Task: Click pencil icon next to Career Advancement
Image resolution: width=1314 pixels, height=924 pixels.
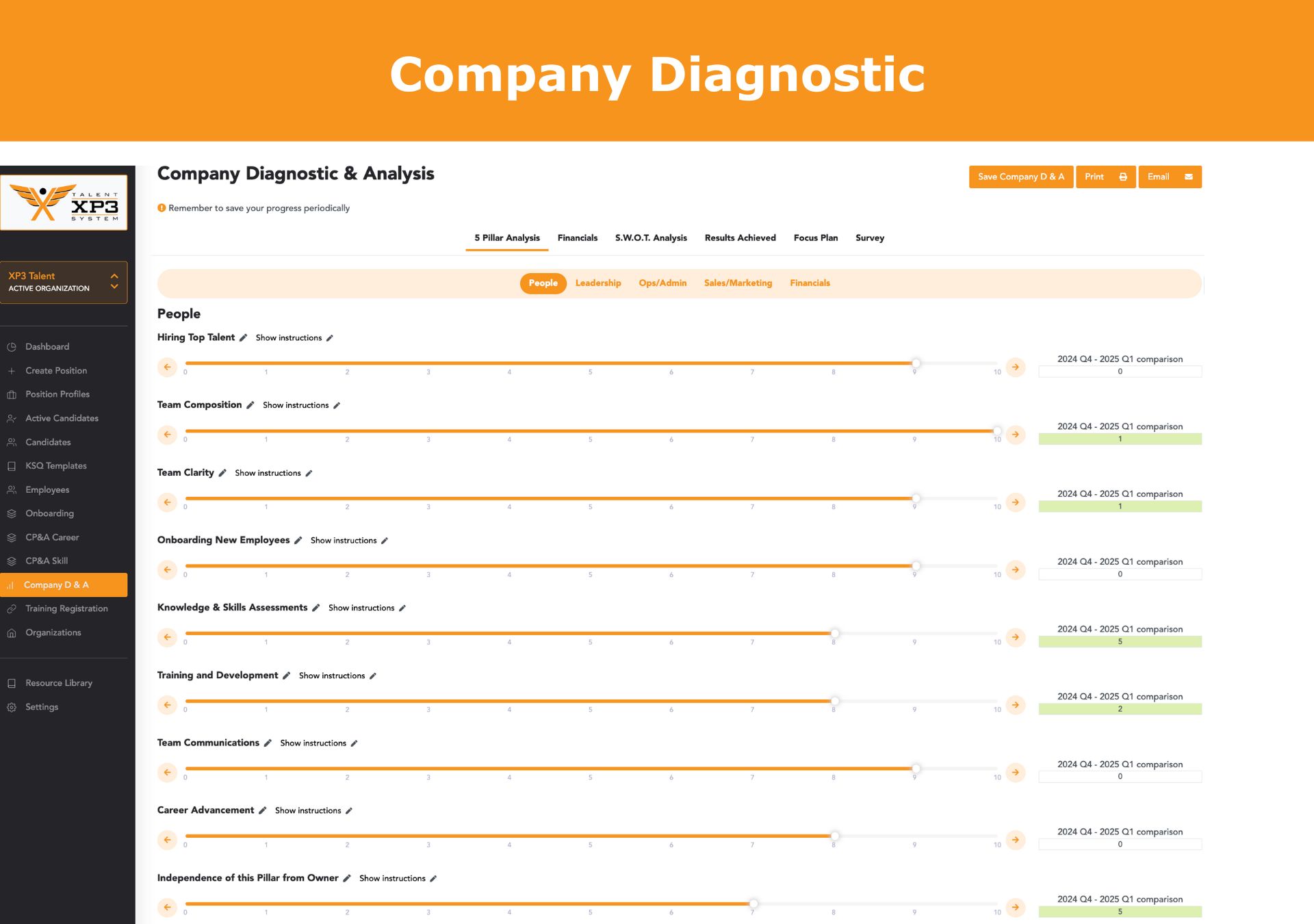Action: (x=262, y=810)
